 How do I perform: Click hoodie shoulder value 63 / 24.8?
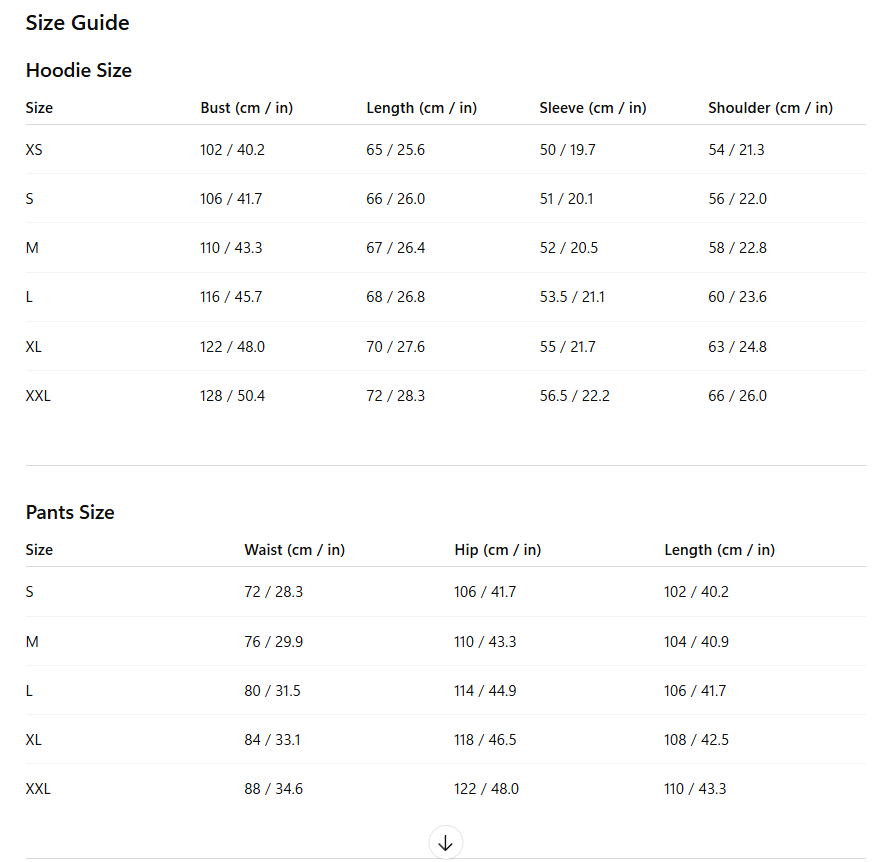pyautogui.click(x=737, y=347)
